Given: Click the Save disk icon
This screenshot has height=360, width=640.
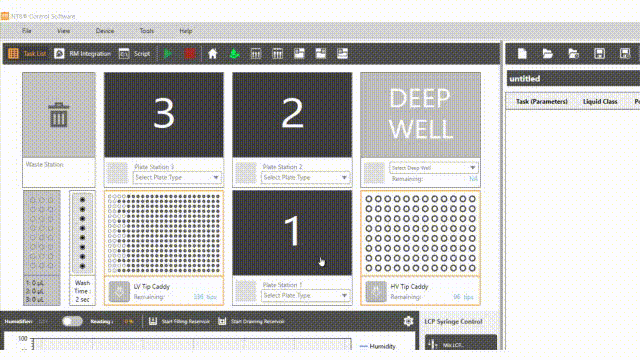Looking at the screenshot, I should (x=599, y=53).
